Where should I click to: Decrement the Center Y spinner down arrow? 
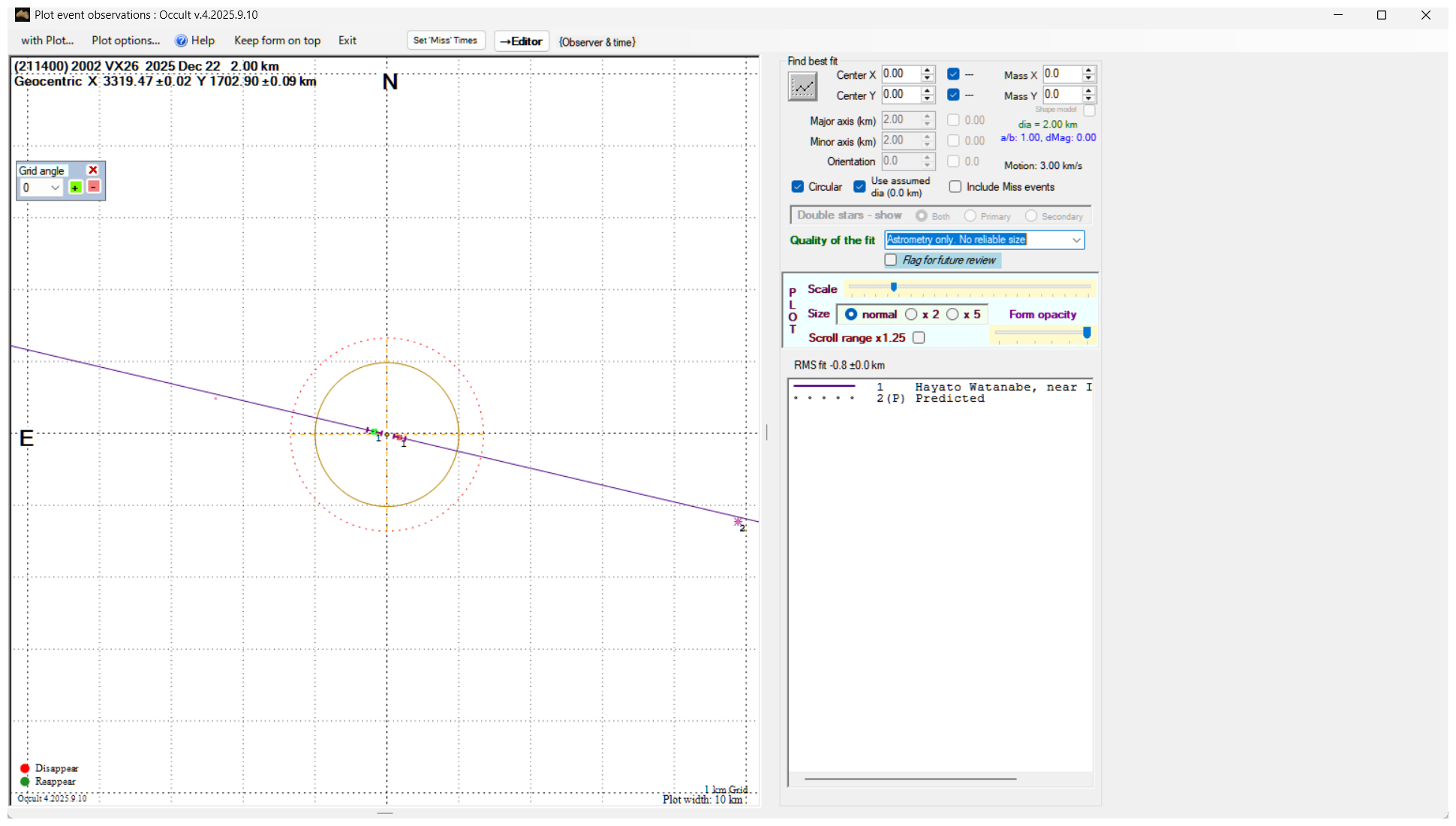pos(928,99)
